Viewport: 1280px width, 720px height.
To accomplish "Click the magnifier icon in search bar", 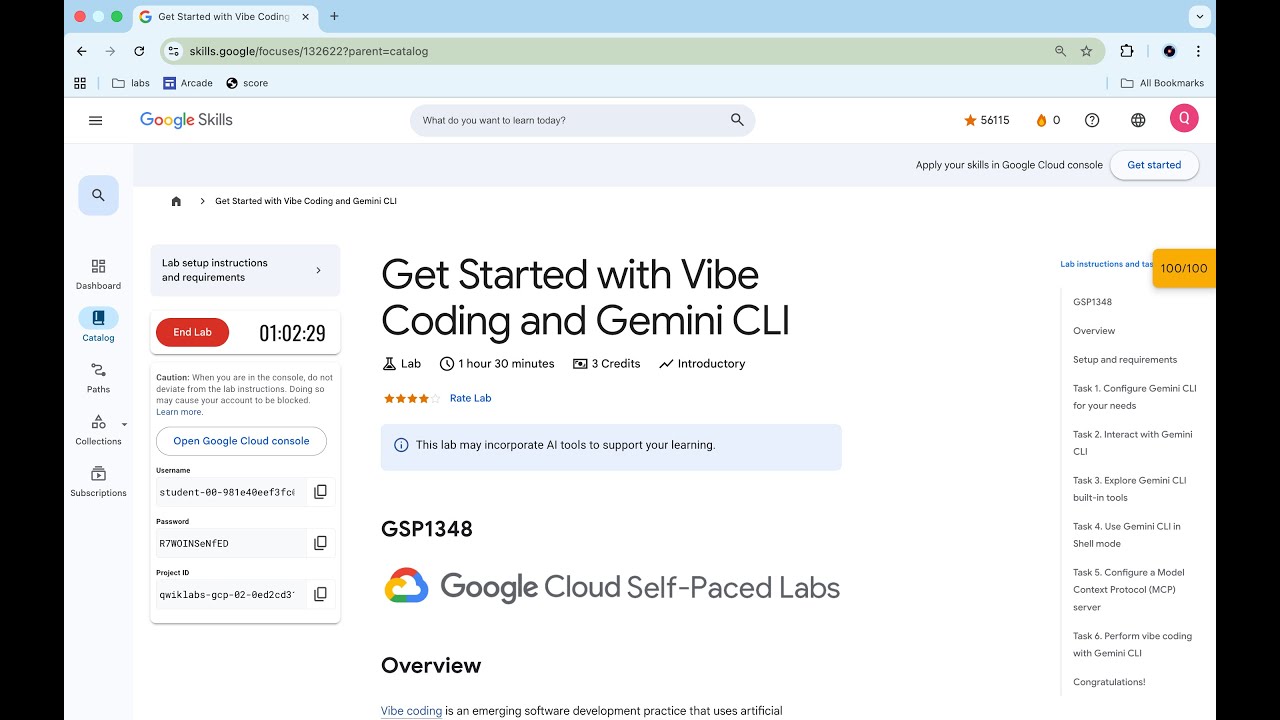I will (x=737, y=120).
